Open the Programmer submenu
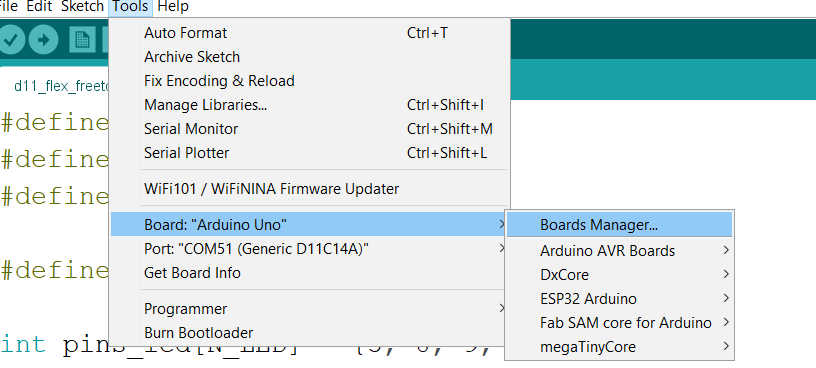This screenshot has height=368, width=816. tap(309, 309)
